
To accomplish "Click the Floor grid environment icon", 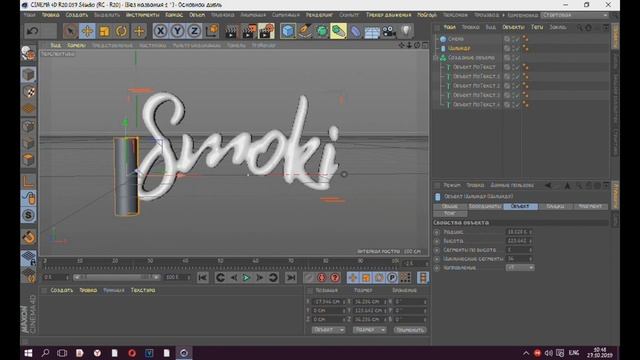I will (372, 32).
